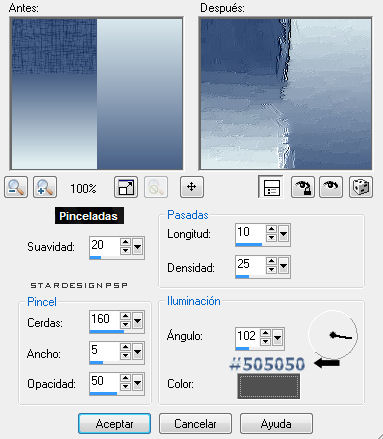The height and width of the screenshot is (439, 383).
Task: Select the pan navigate crosshair icon
Action: (192, 187)
